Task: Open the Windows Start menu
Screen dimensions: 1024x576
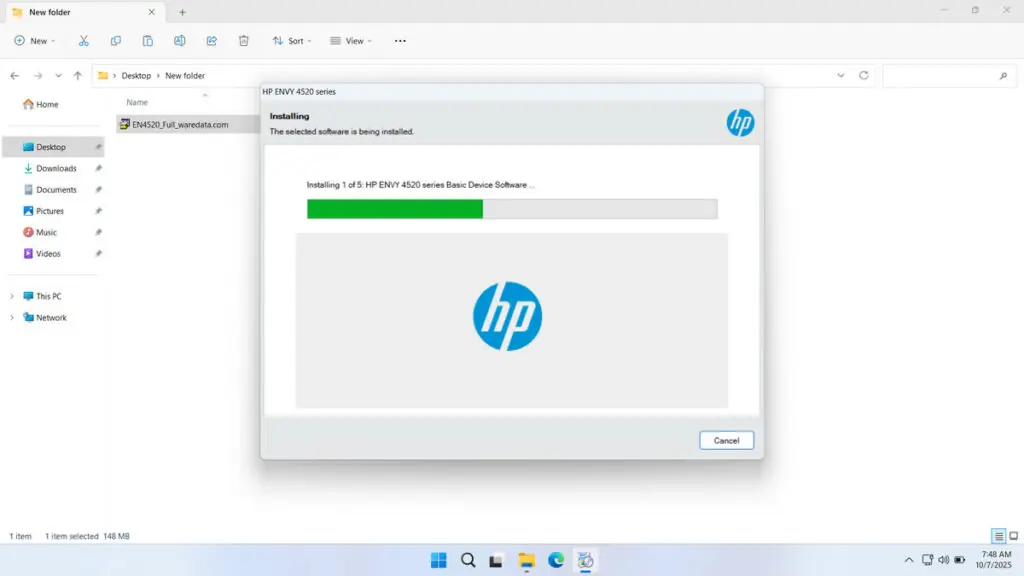Action: coord(438,560)
